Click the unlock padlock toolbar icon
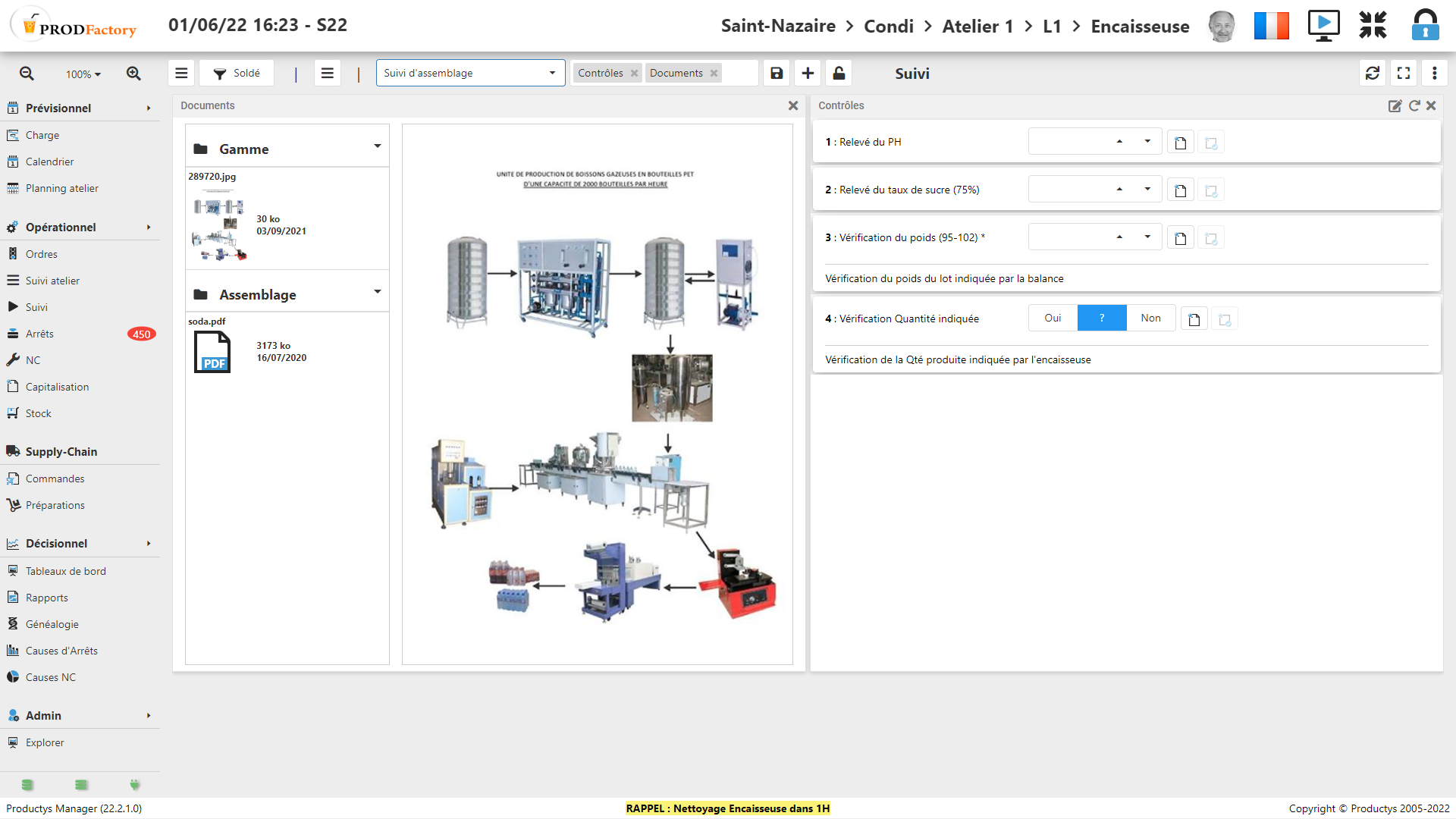Screen dimensions: 1456x819 (x=839, y=74)
